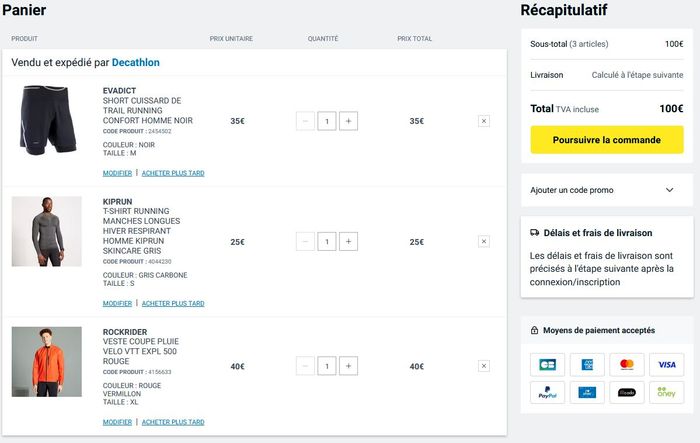Click Modifier for the Kiprun t-shirt
700x443 pixels.
(x=117, y=303)
